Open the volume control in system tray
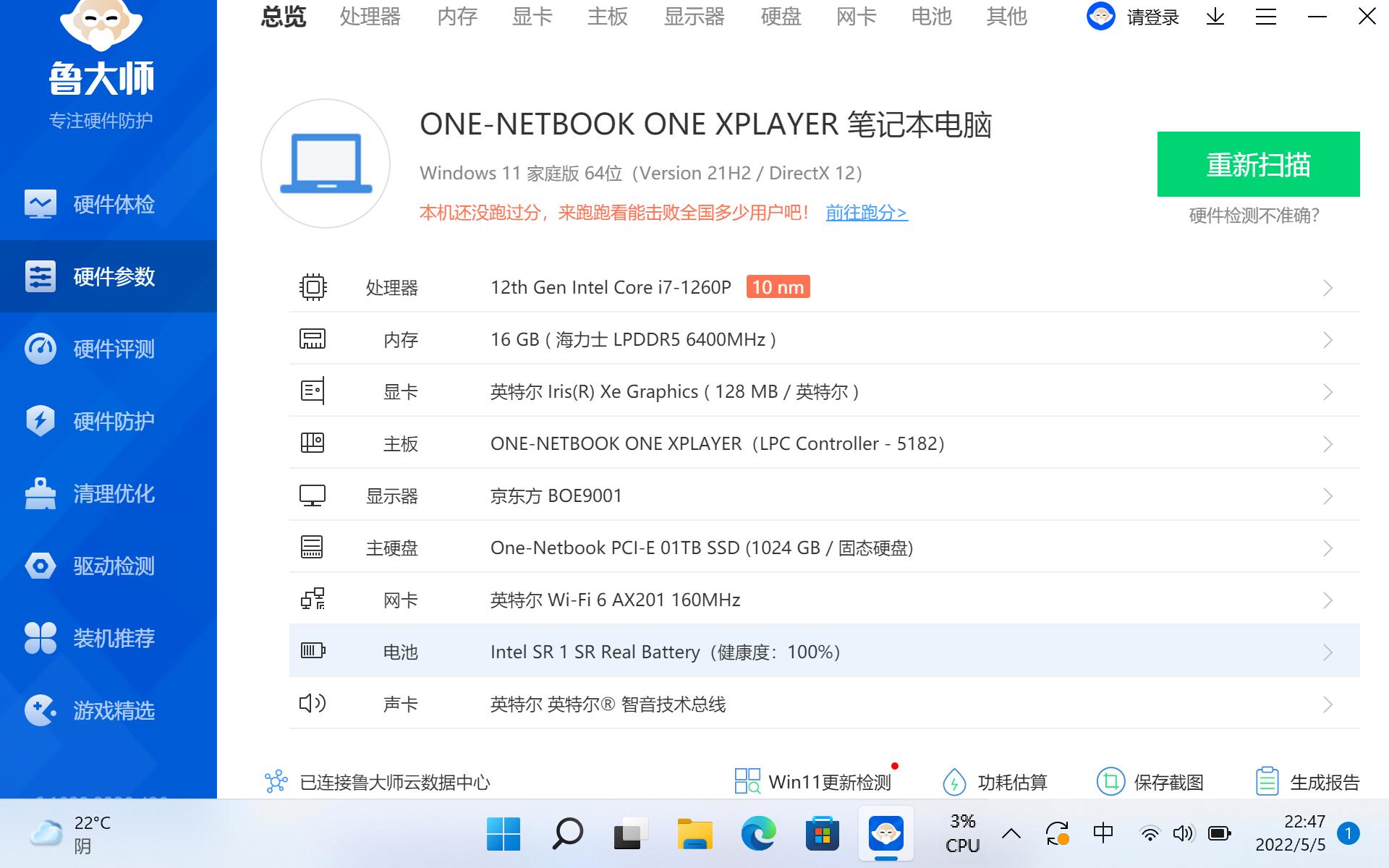The width and height of the screenshot is (1389, 868). click(1184, 832)
